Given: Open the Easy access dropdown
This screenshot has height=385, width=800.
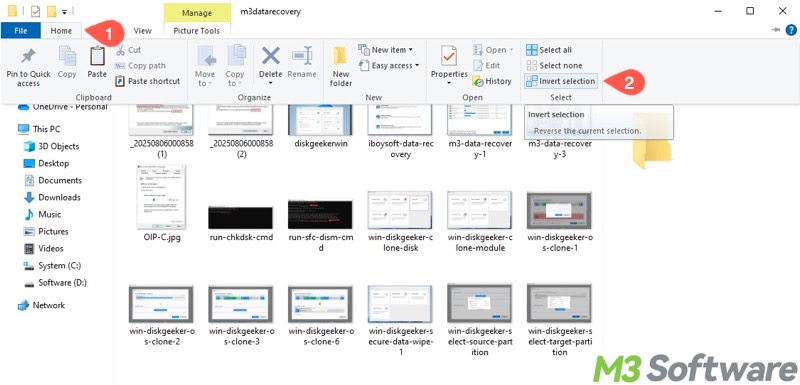Looking at the screenshot, I should (388, 65).
